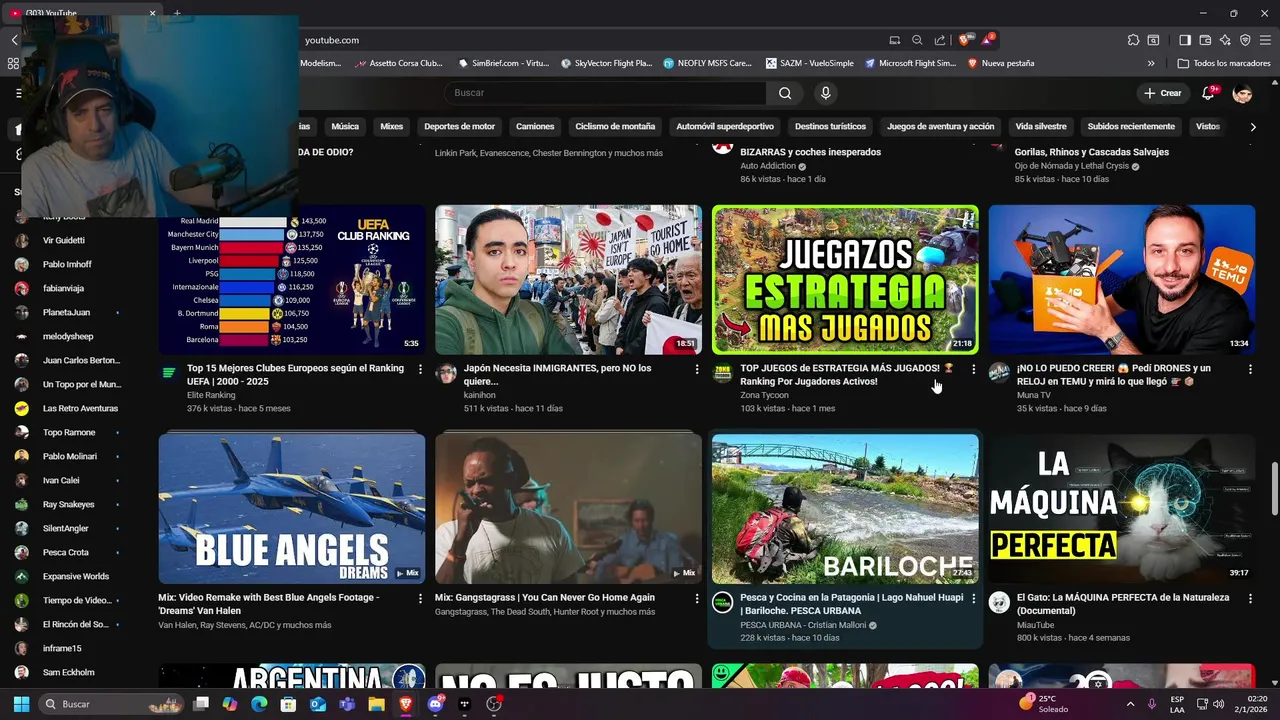
Task: Open volume control in system tray
Action: pyautogui.click(x=1218, y=704)
